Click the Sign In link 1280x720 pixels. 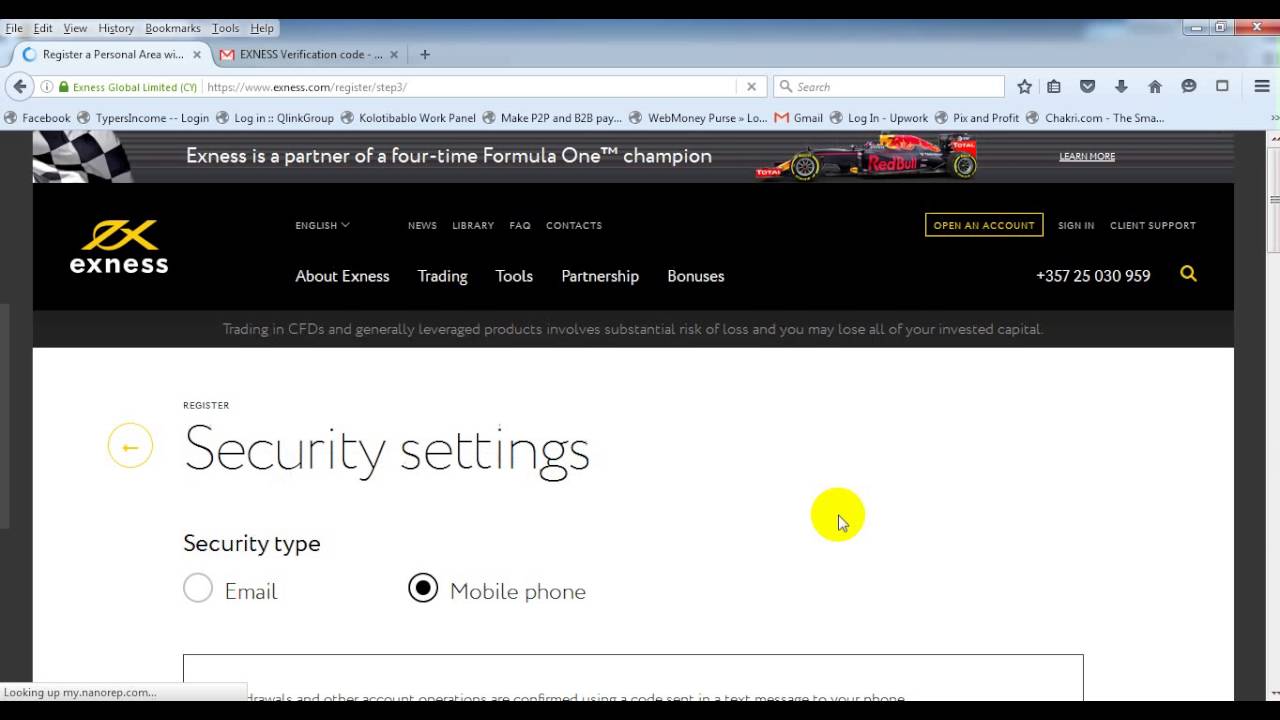pos(1076,225)
